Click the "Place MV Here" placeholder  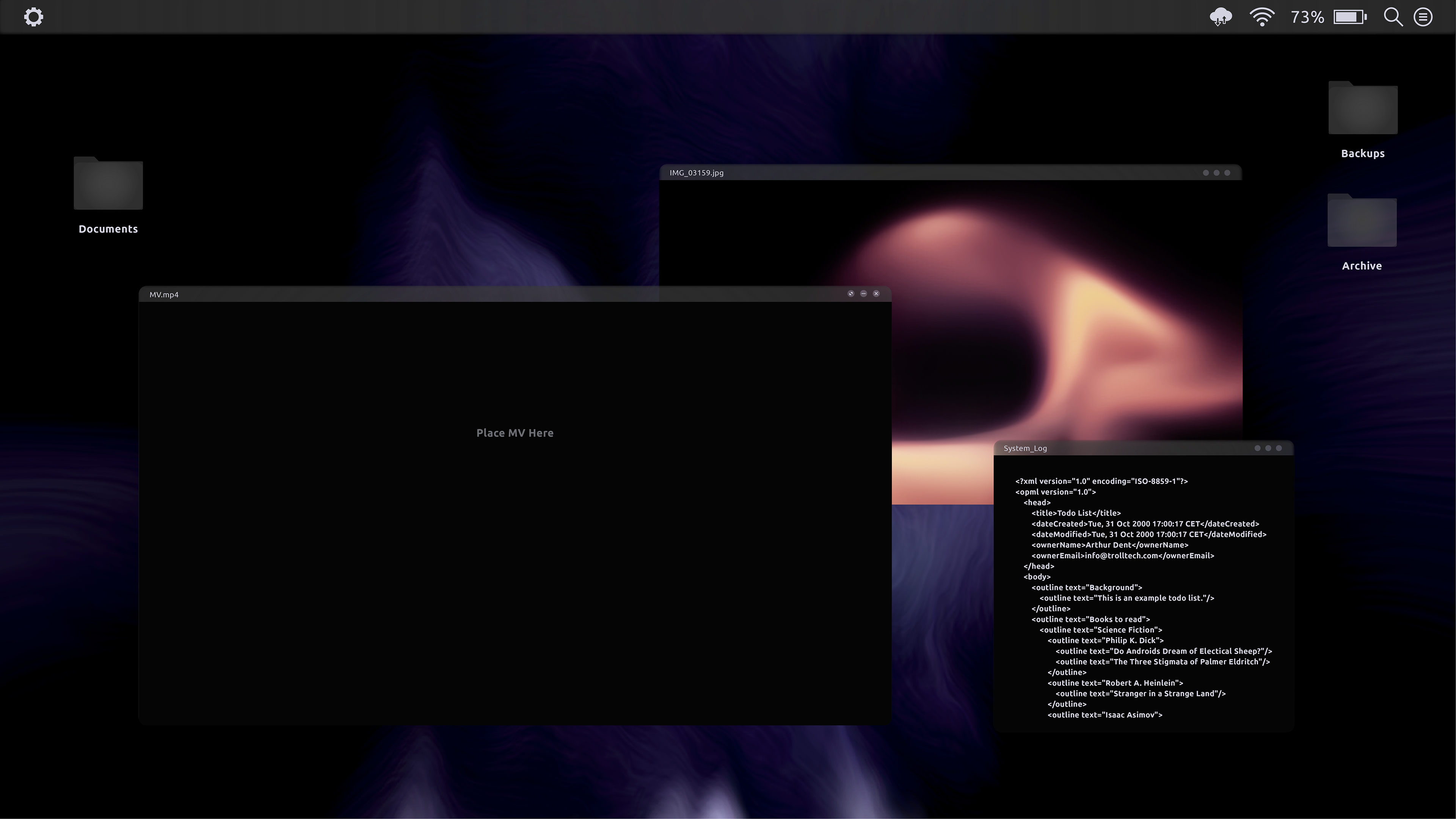click(x=515, y=433)
